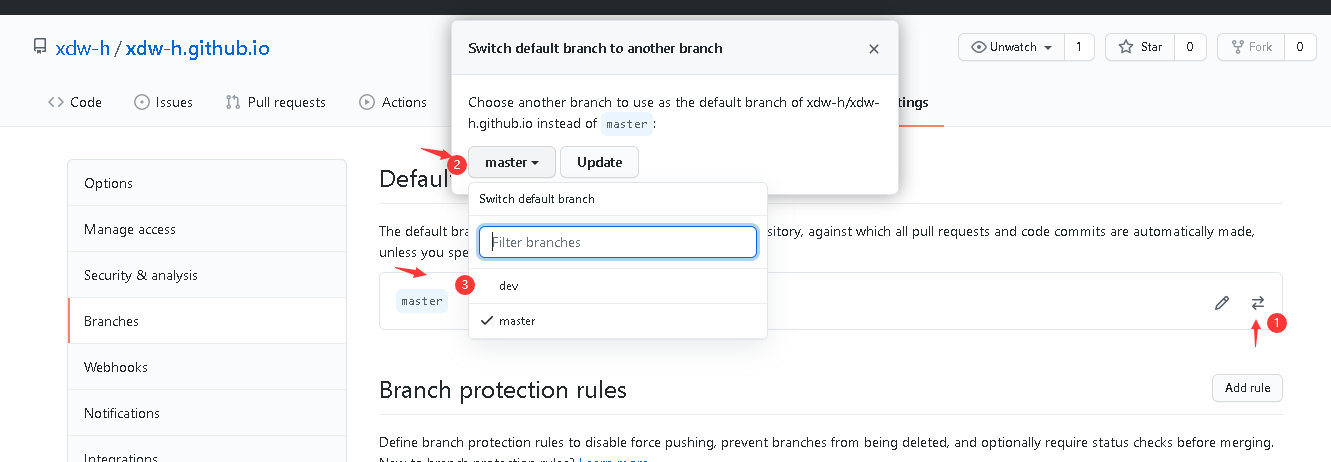Screen dimensions: 1331x462
Task: Click the Filter branches input field
Action: pos(617,242)
